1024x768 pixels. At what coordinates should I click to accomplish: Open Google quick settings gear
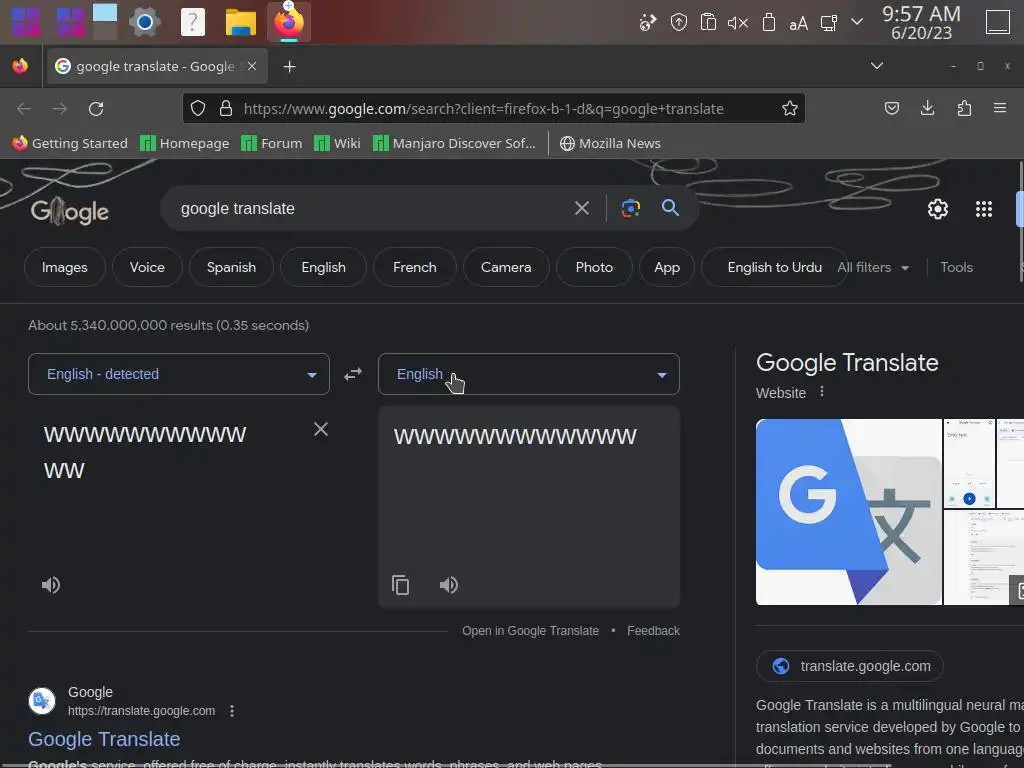(x=938, y=209)
